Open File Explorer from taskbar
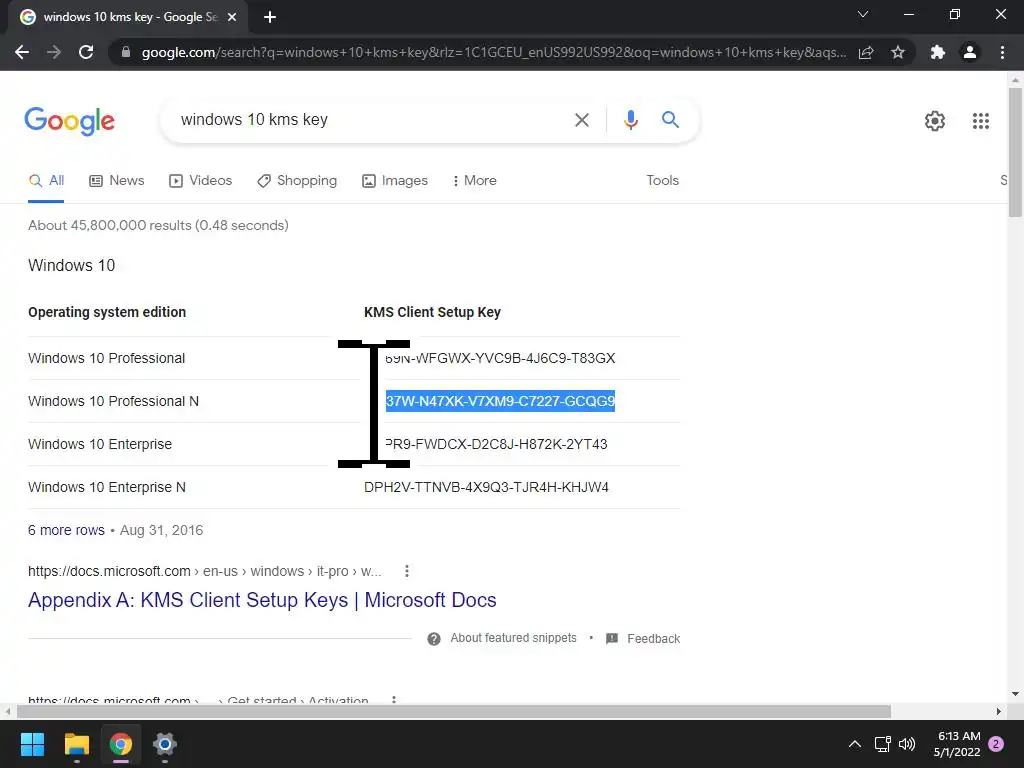Image resolution: width=1024 pixels, height=768 pixels. coord(76,744)
